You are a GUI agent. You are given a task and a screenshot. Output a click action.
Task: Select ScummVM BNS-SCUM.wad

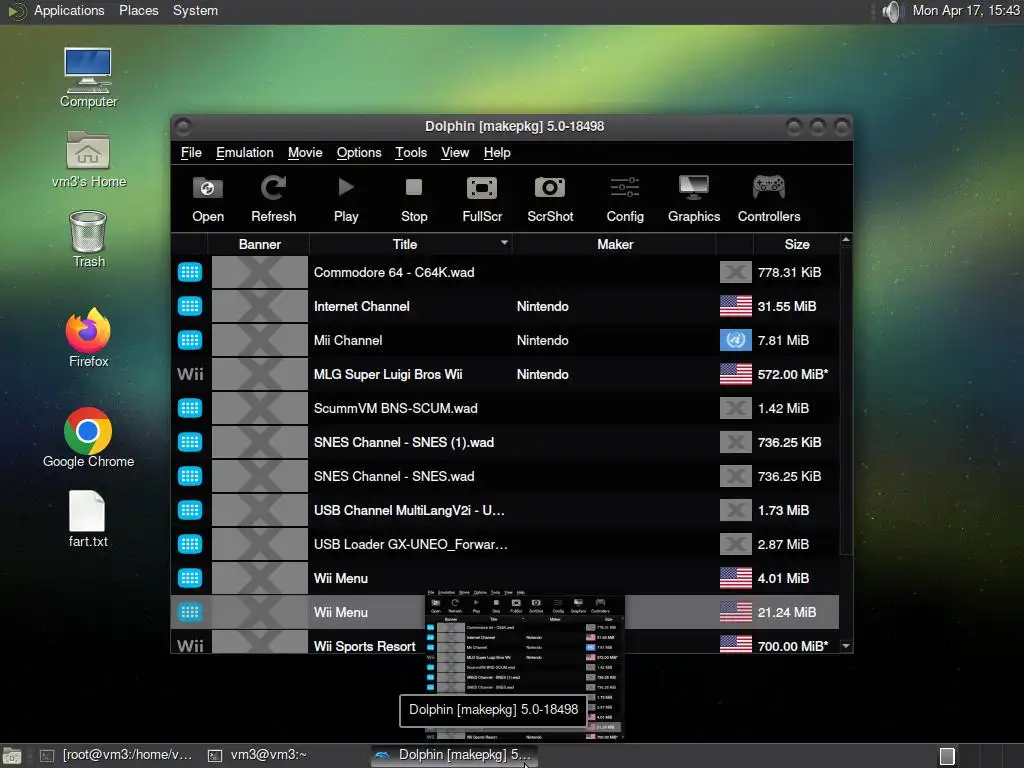(x=395, y=408)
